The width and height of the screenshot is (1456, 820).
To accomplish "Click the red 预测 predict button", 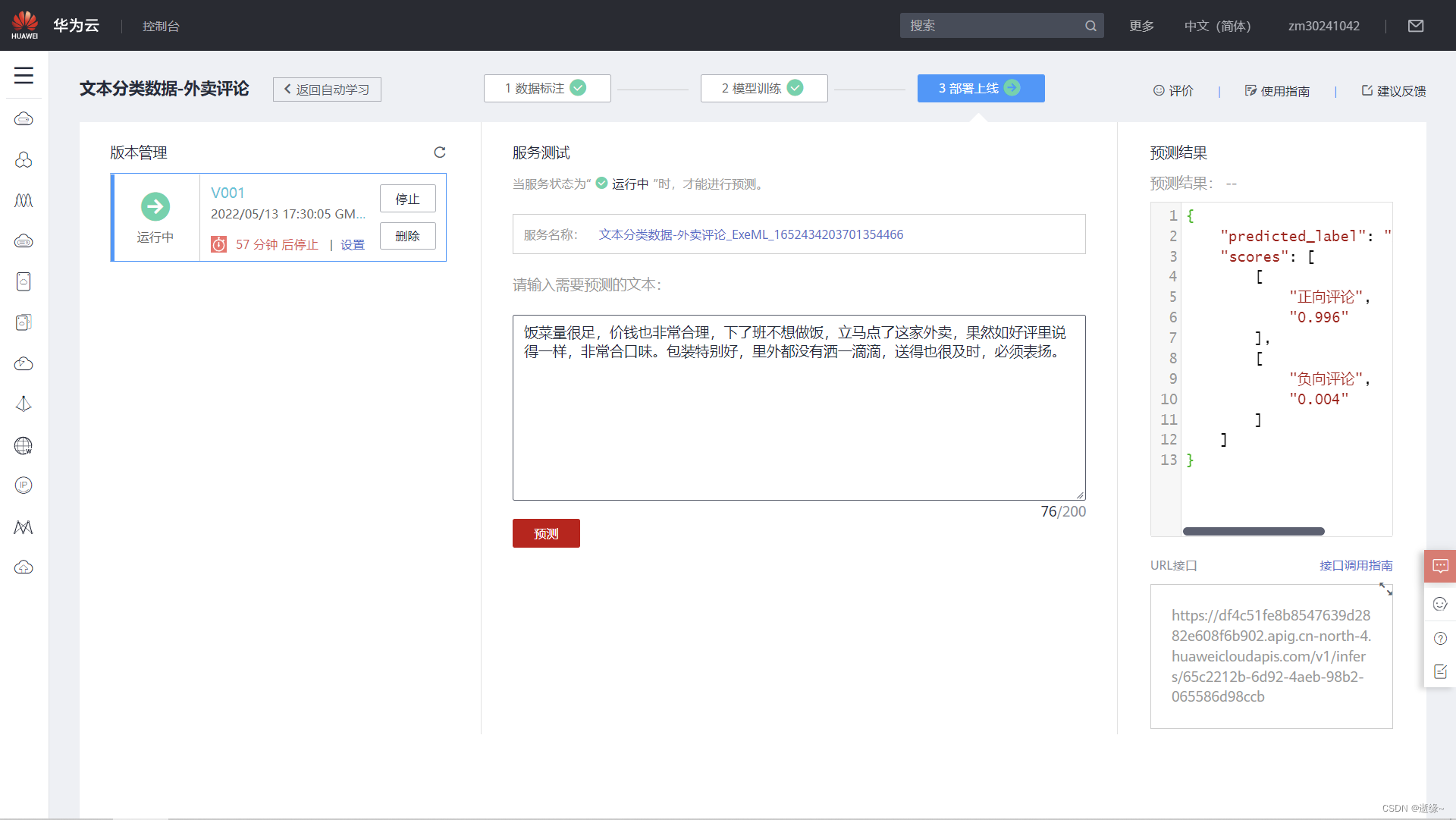I will (546, 533).
